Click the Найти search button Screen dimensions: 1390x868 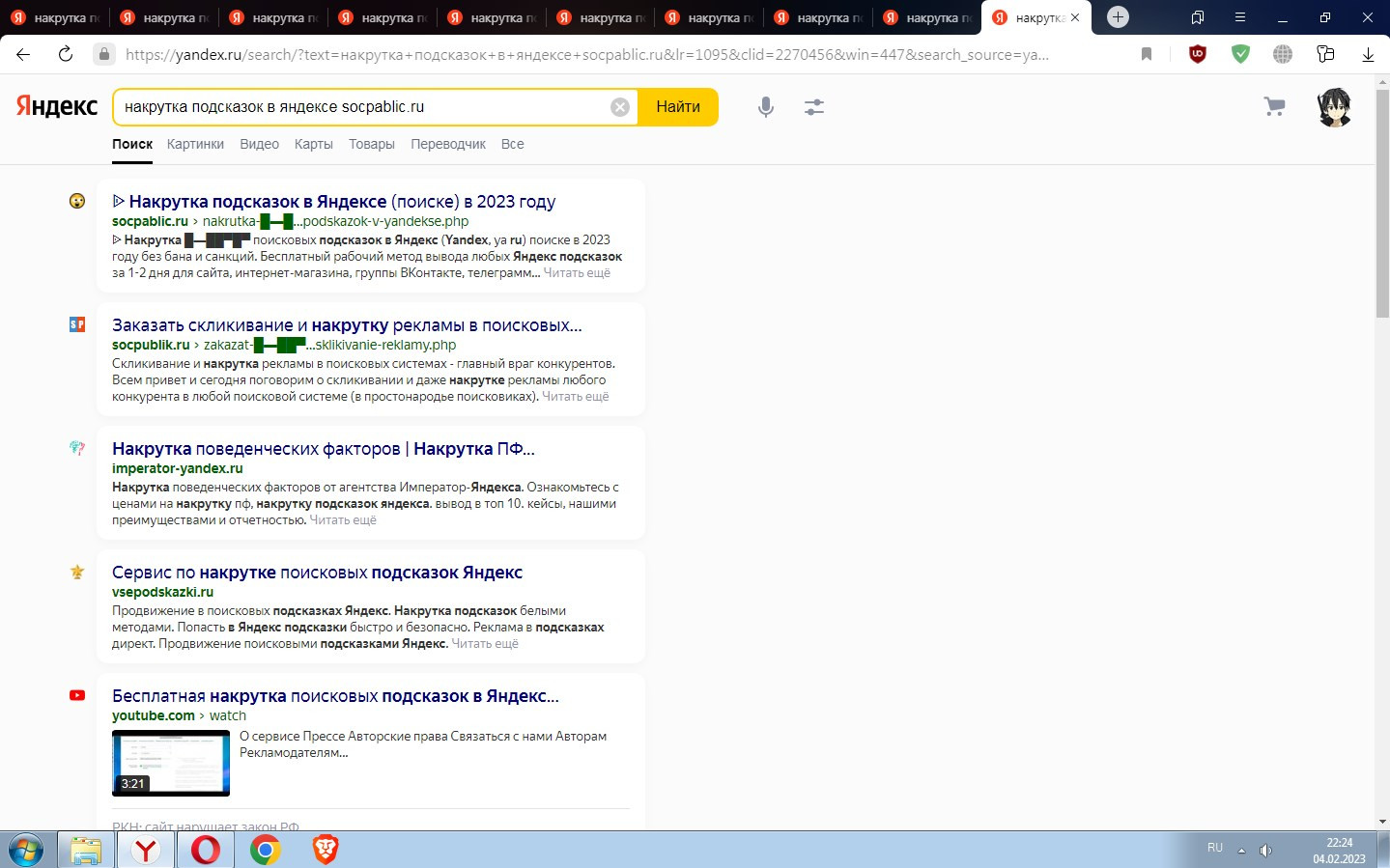tap(678, 107)
